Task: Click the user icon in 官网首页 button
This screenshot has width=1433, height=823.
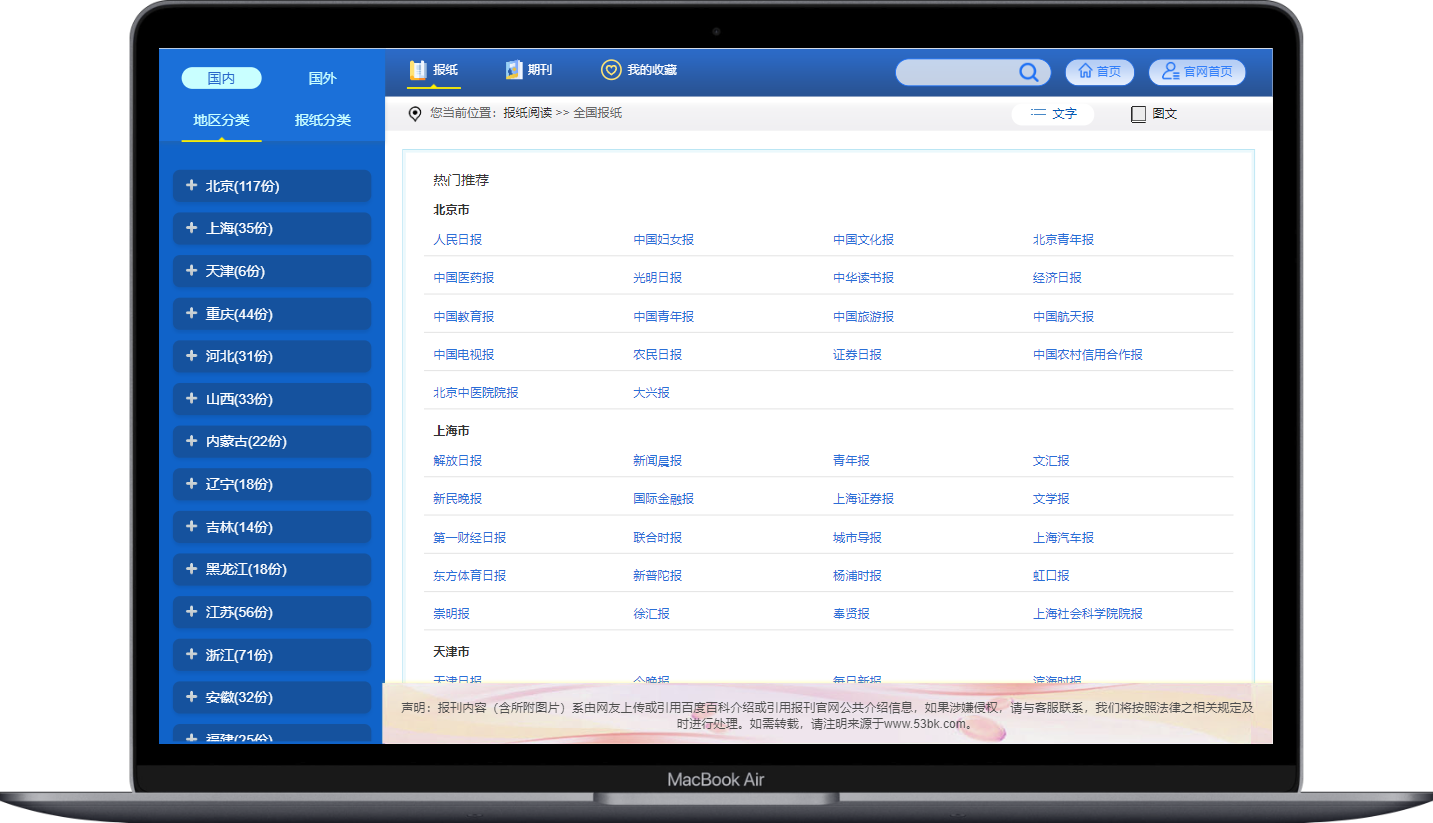Action: [1170, 72]
